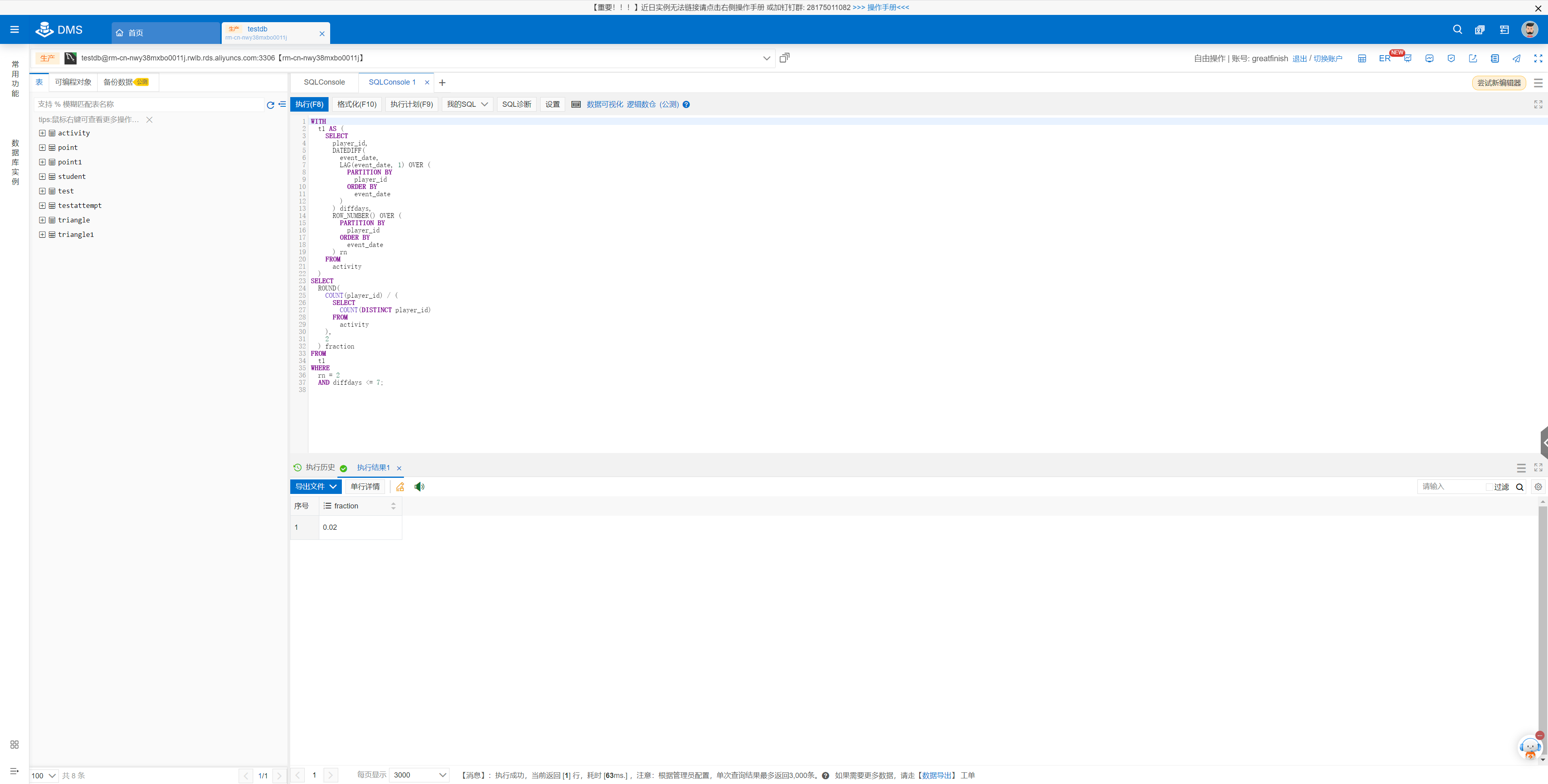Click the shield security icon in header

(1451, 58)
